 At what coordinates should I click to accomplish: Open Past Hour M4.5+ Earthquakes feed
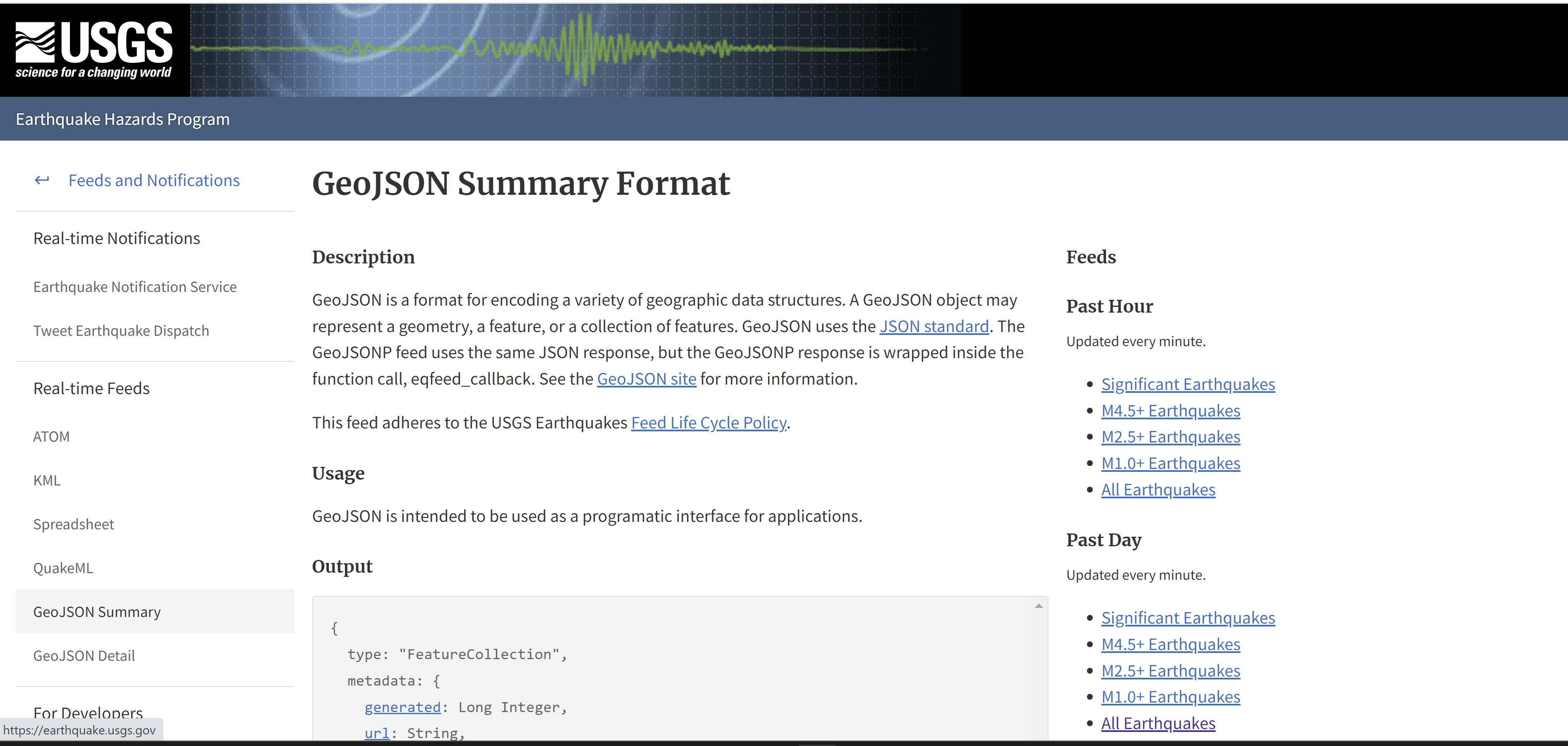[1171, 410]
